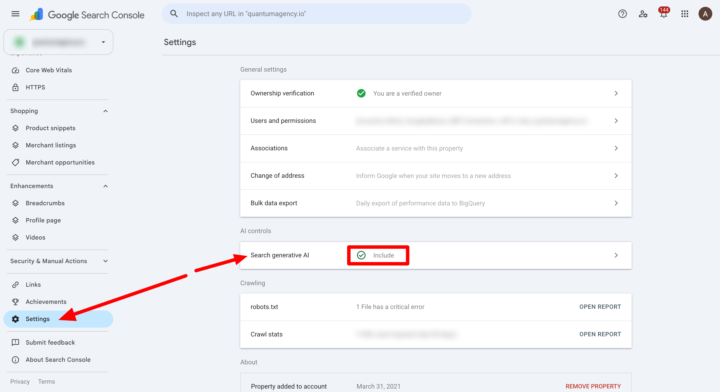The height and width of the screenshot is (392, 720).
Task: Expand Associations chevron
Action: [616, 148]
